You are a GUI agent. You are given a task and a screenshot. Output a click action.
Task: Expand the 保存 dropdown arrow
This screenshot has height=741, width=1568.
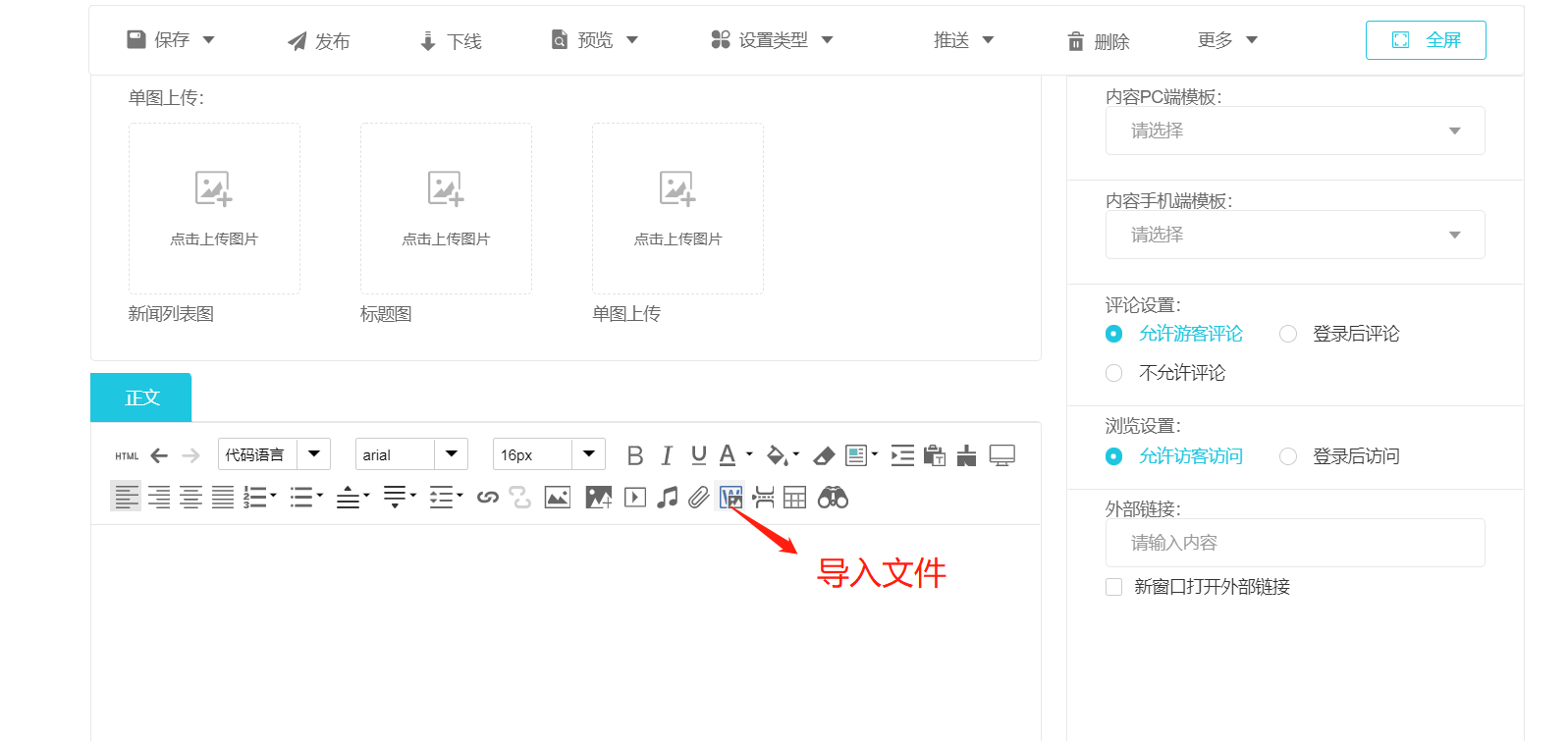coord(208,40)
